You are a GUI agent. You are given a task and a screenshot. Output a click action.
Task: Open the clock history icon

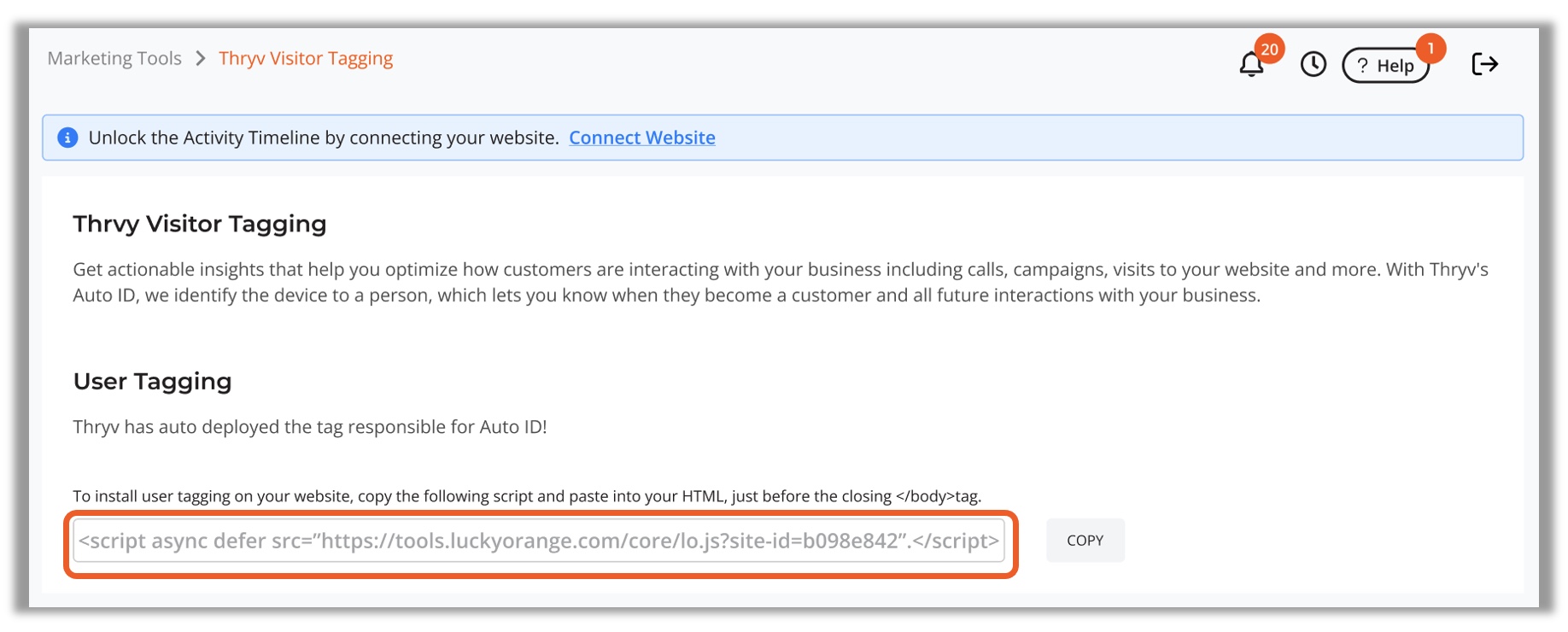(1313, 65)
